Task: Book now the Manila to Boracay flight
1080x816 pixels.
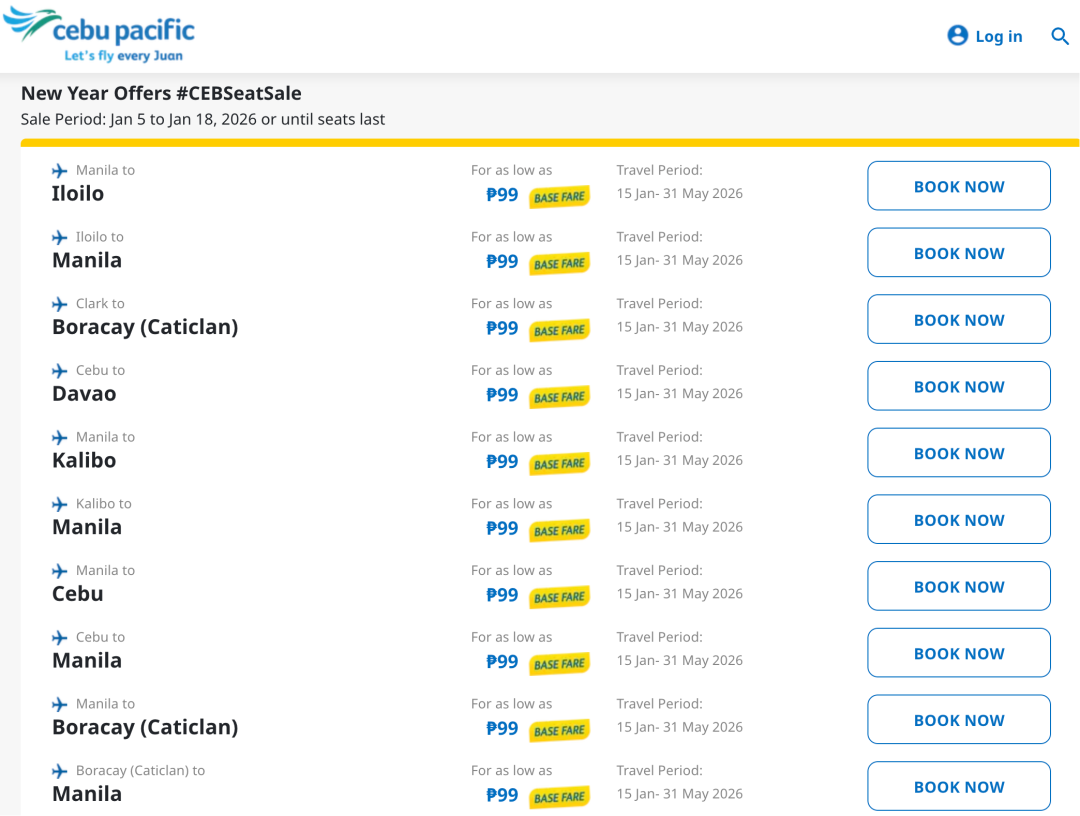Action: click(959, 720)
